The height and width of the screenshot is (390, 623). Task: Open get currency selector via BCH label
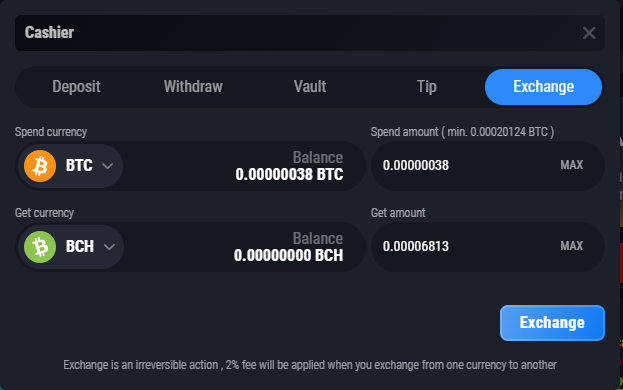tap(80, 246)
